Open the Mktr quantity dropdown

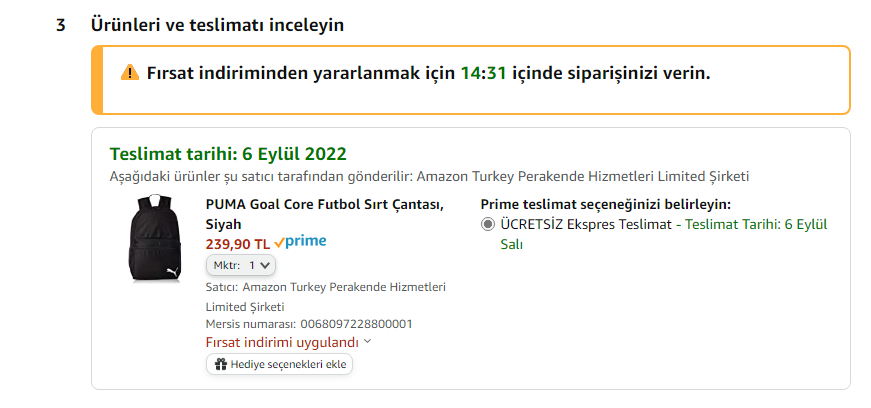tap(241, 265)
